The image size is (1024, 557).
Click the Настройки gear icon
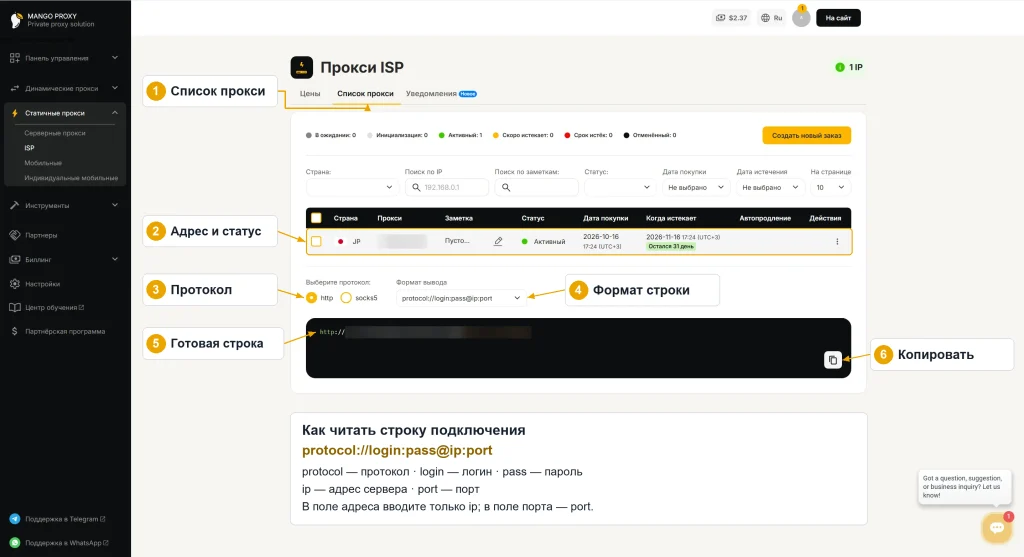click(x=14, y=284)
